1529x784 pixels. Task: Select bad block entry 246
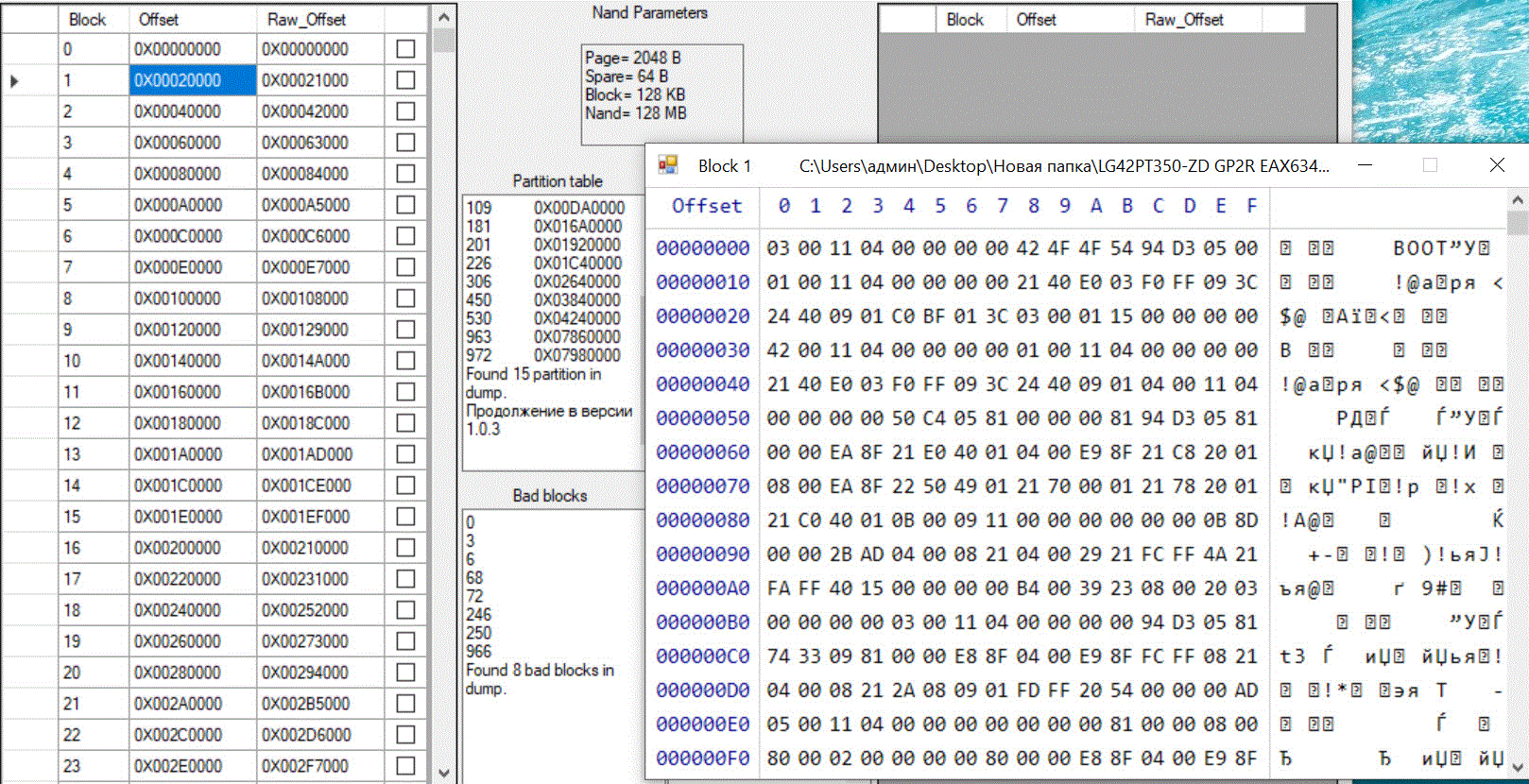point(479,614)
